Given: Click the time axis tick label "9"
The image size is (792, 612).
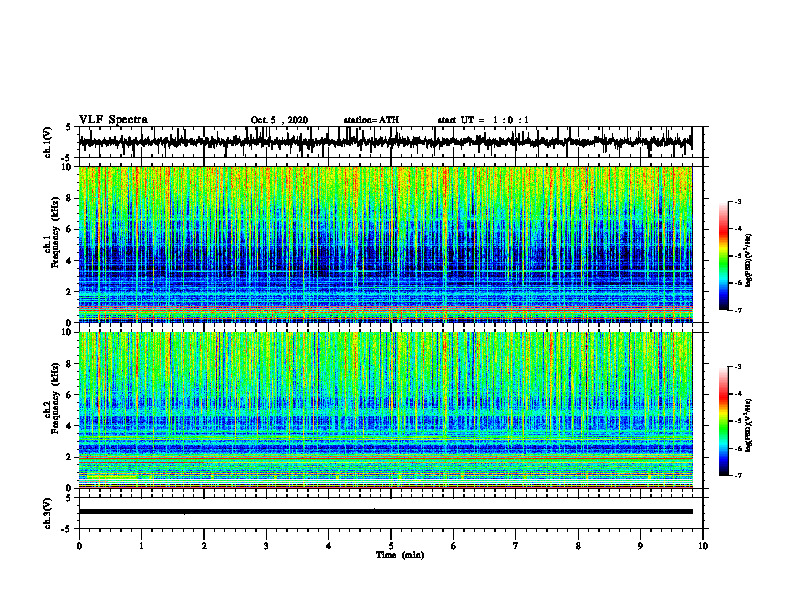Looking at the screenshot, I should [640, 545].
